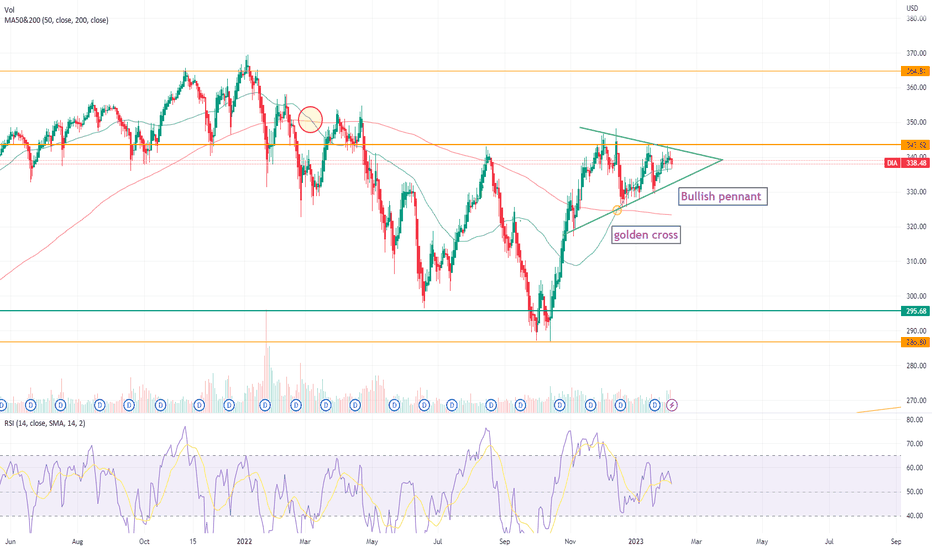Click 300.00 on the price axis
This screenshot has width=932, height=550.
[x=916, y=296]
